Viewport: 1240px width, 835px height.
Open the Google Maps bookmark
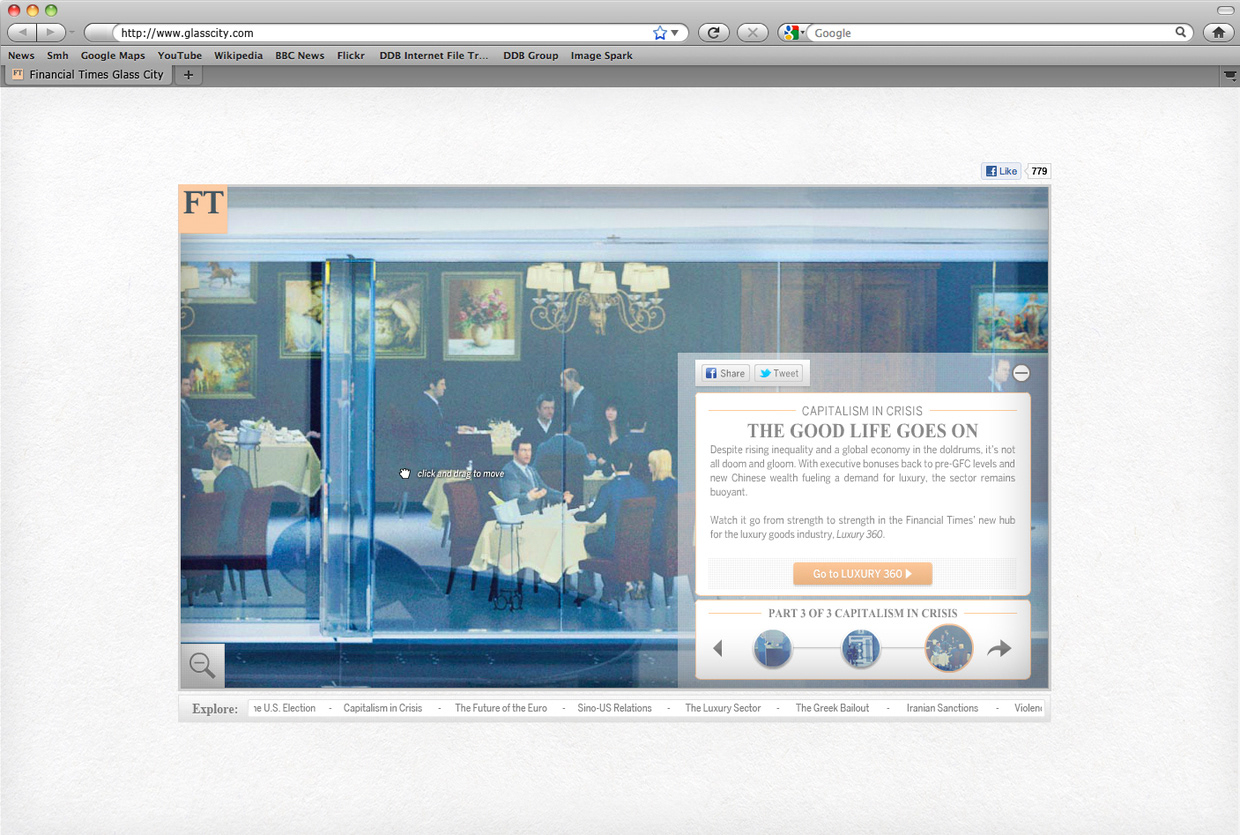click(x=113, y=56)
